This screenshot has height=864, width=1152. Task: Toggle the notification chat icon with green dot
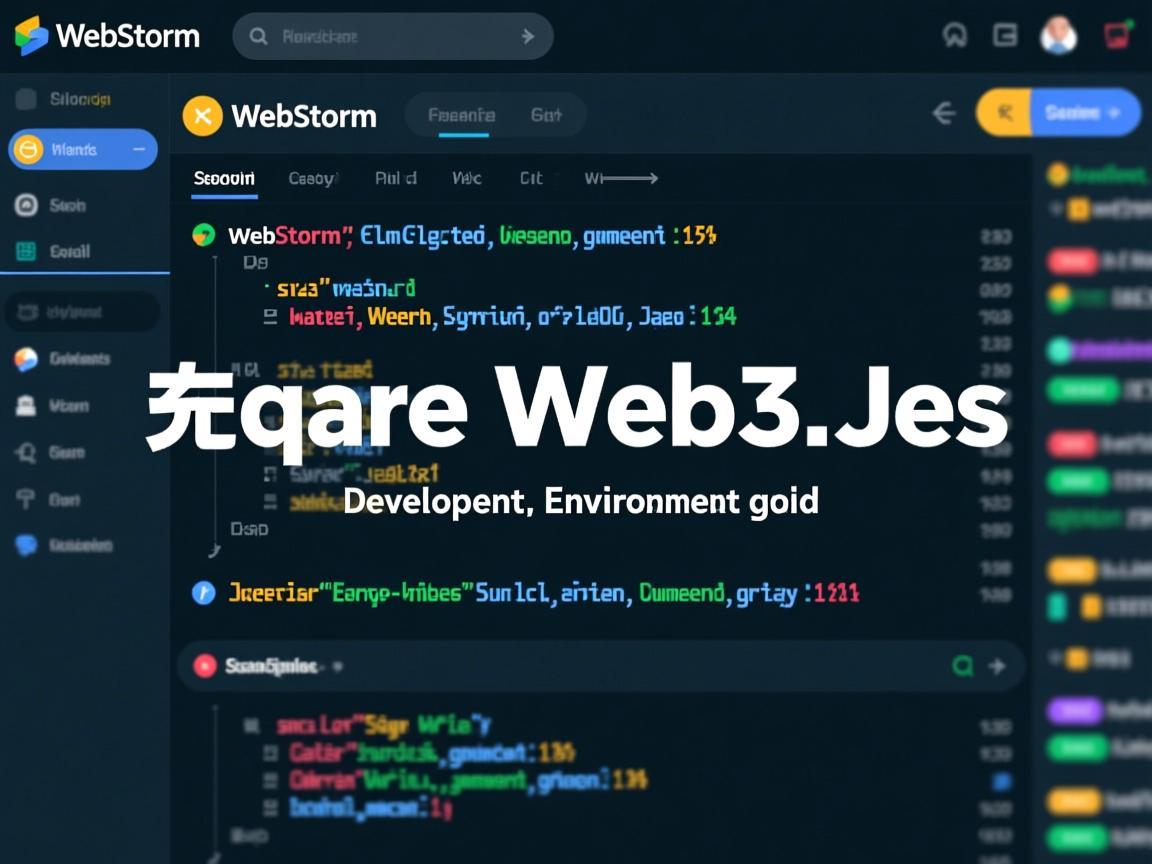1117,35
